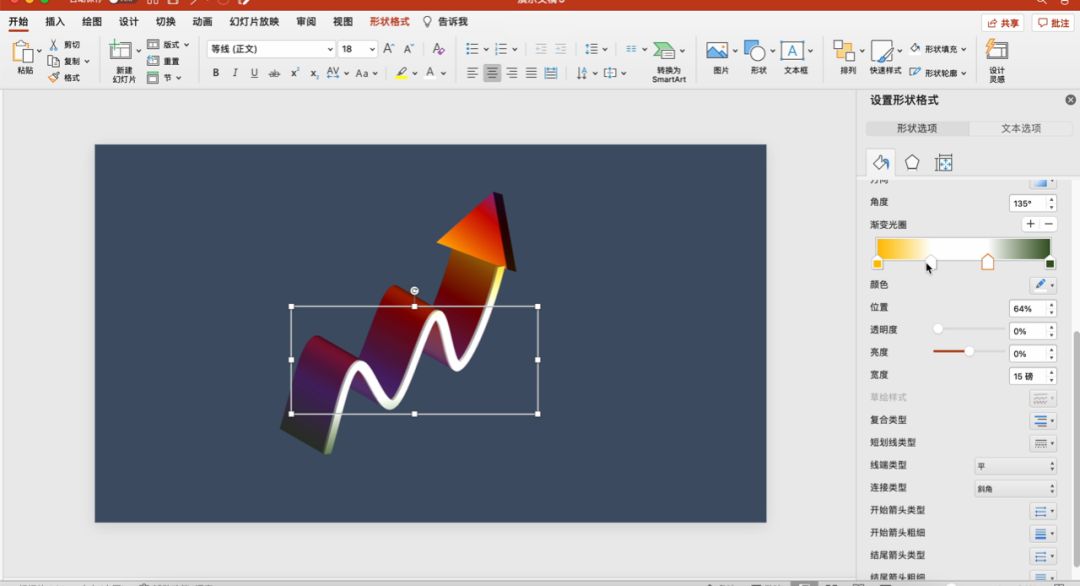Switch to the Home tab
The height and width of the screenshot is (586, 1080).
click(18, 21)
